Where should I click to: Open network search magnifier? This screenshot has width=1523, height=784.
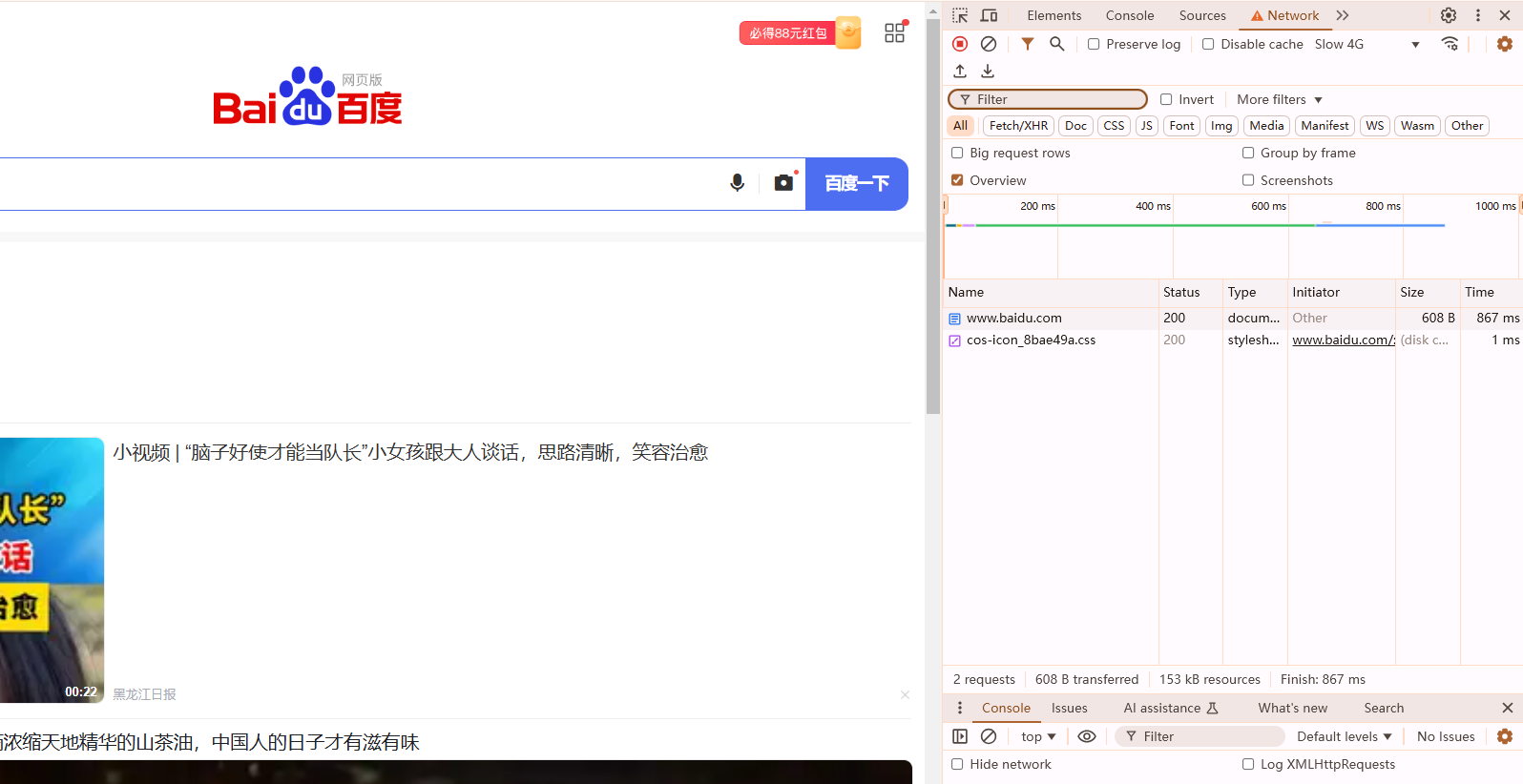(1056, 44)
